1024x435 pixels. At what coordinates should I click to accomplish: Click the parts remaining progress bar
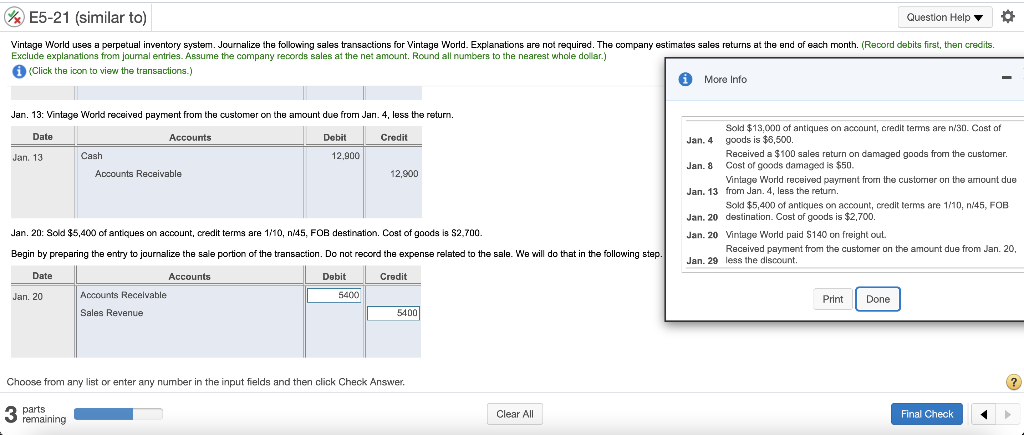pos(118,414)
